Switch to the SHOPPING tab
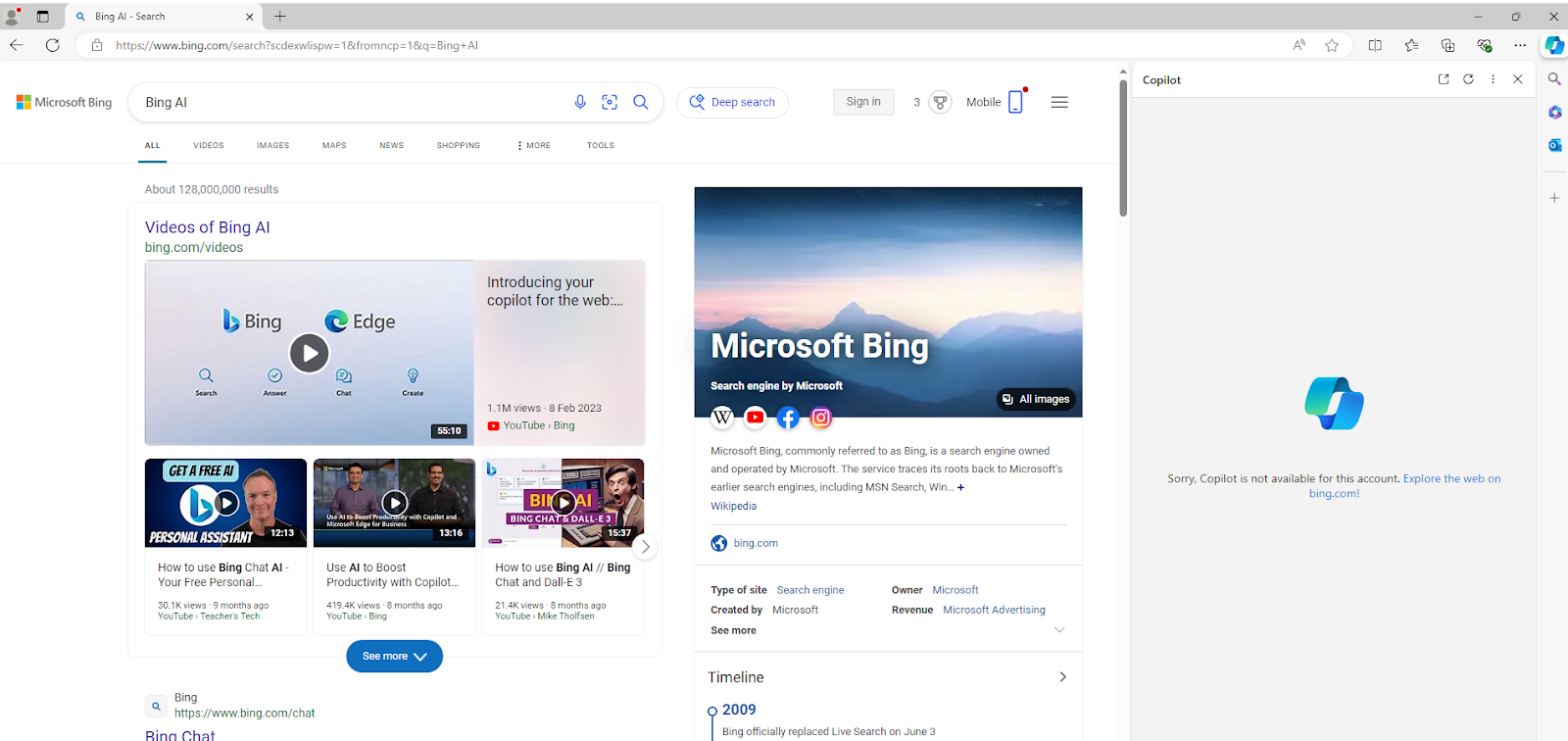Viewport: 1568px width, 741px height. click(x=459, y=145)
